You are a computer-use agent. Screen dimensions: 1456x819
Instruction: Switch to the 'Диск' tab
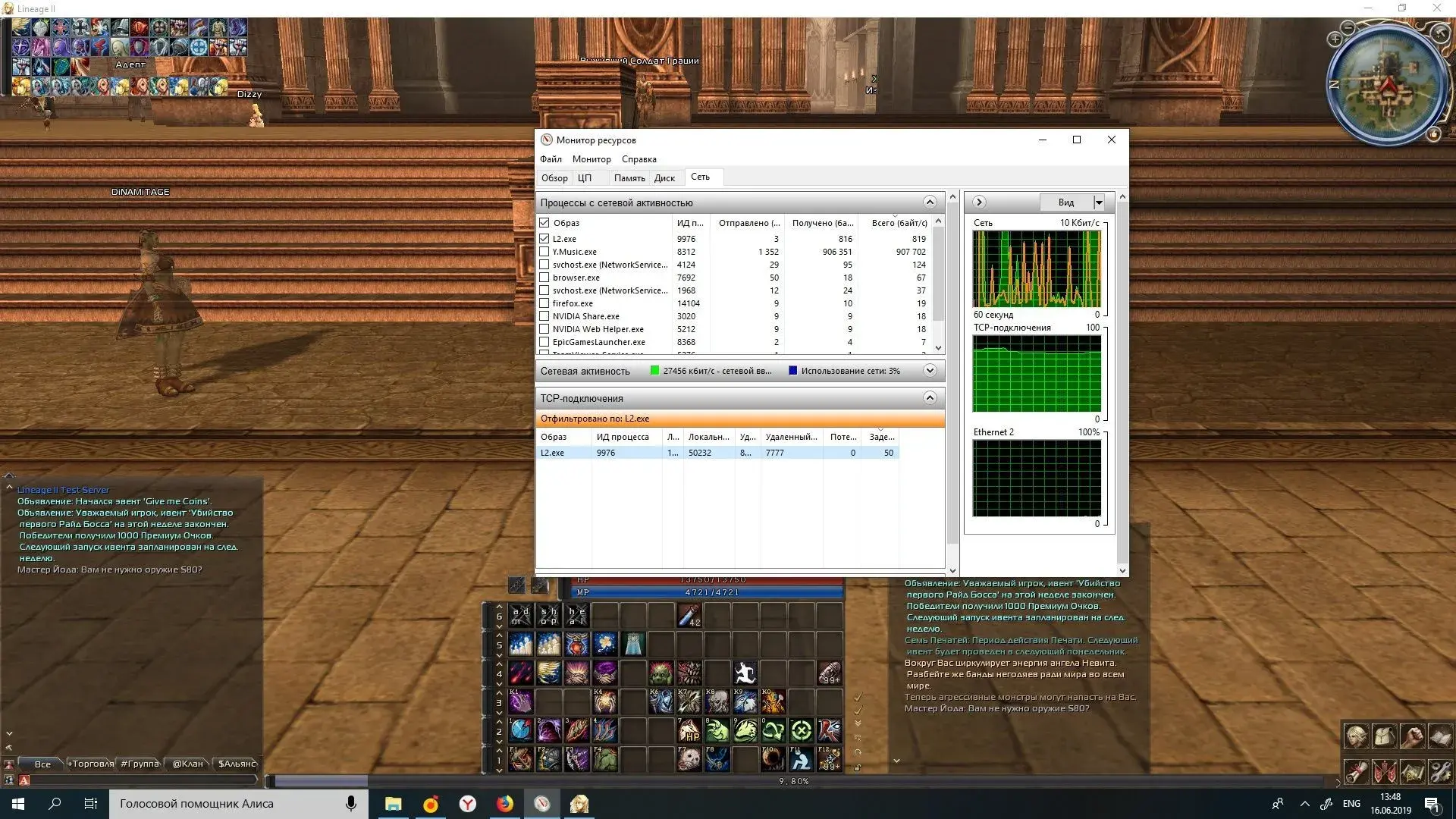[665, 178]
